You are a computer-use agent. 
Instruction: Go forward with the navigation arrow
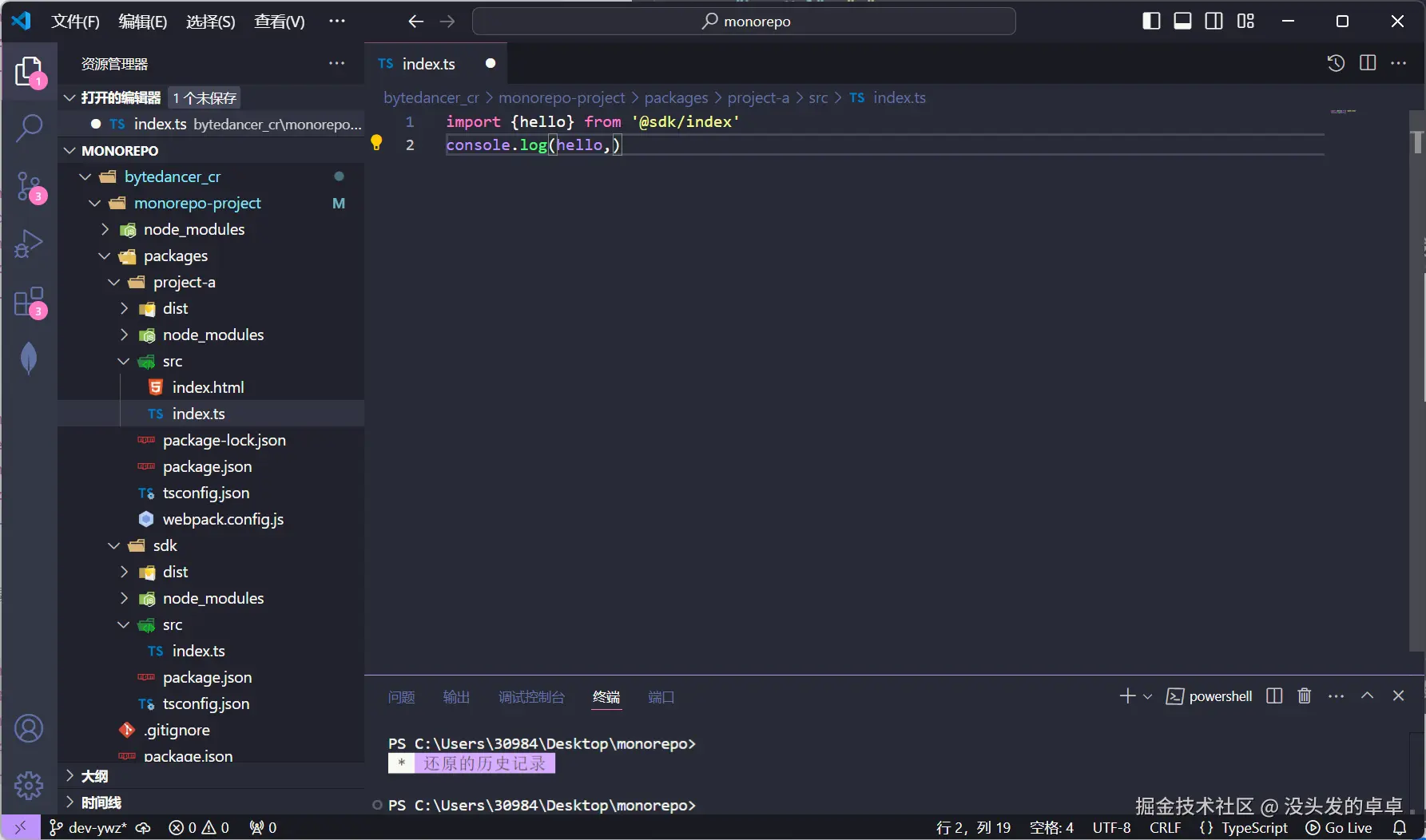point(447,22)
